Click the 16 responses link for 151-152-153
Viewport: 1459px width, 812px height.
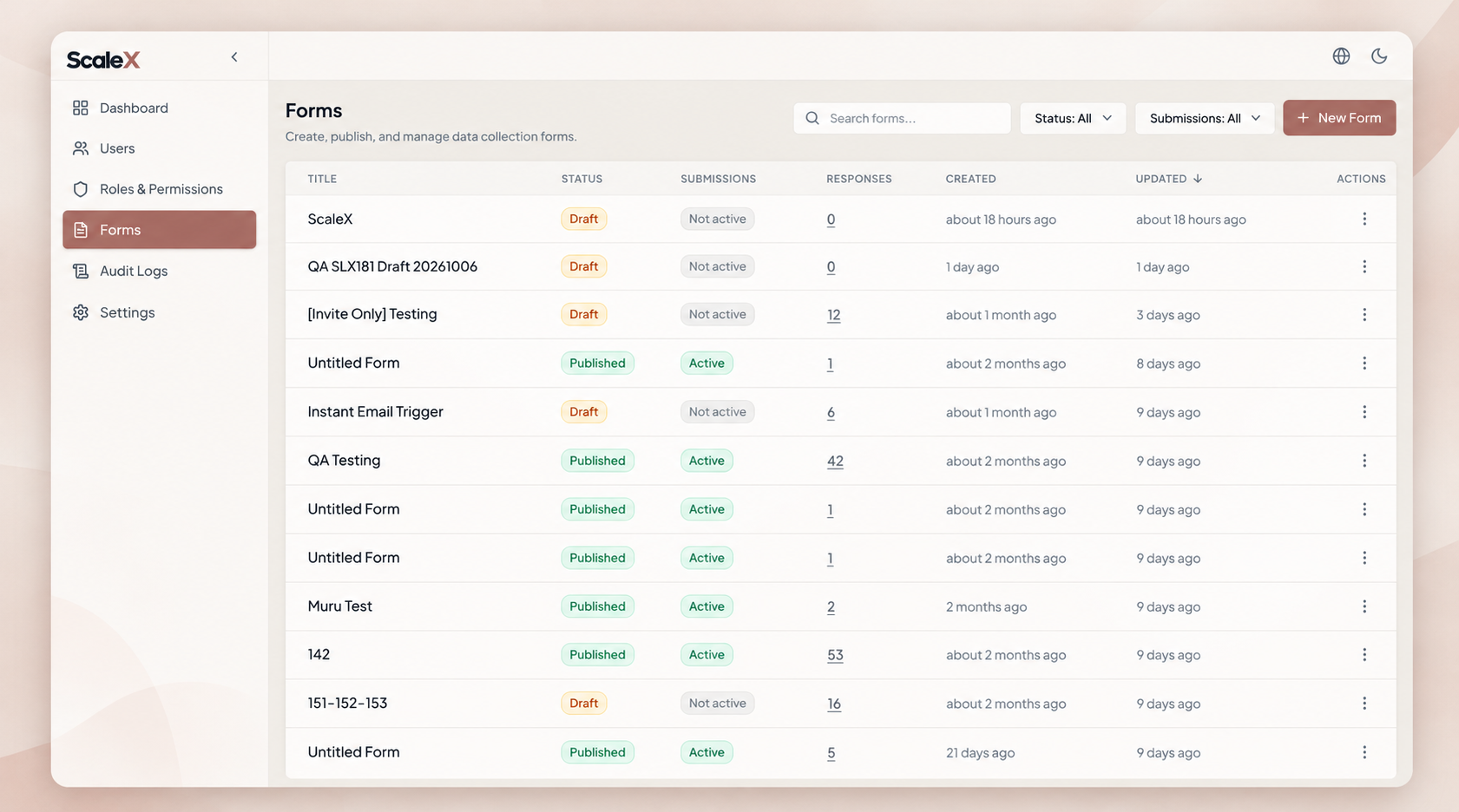833,704
